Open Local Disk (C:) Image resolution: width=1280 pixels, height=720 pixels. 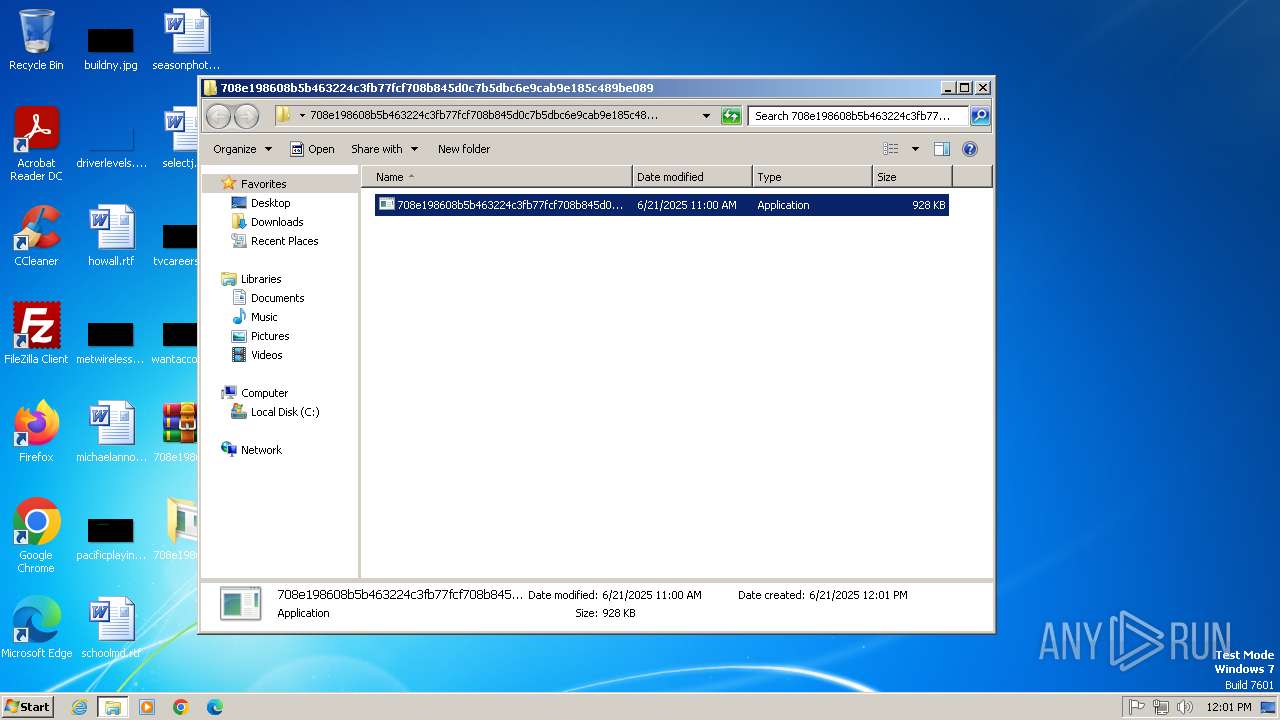pos(285,412)
